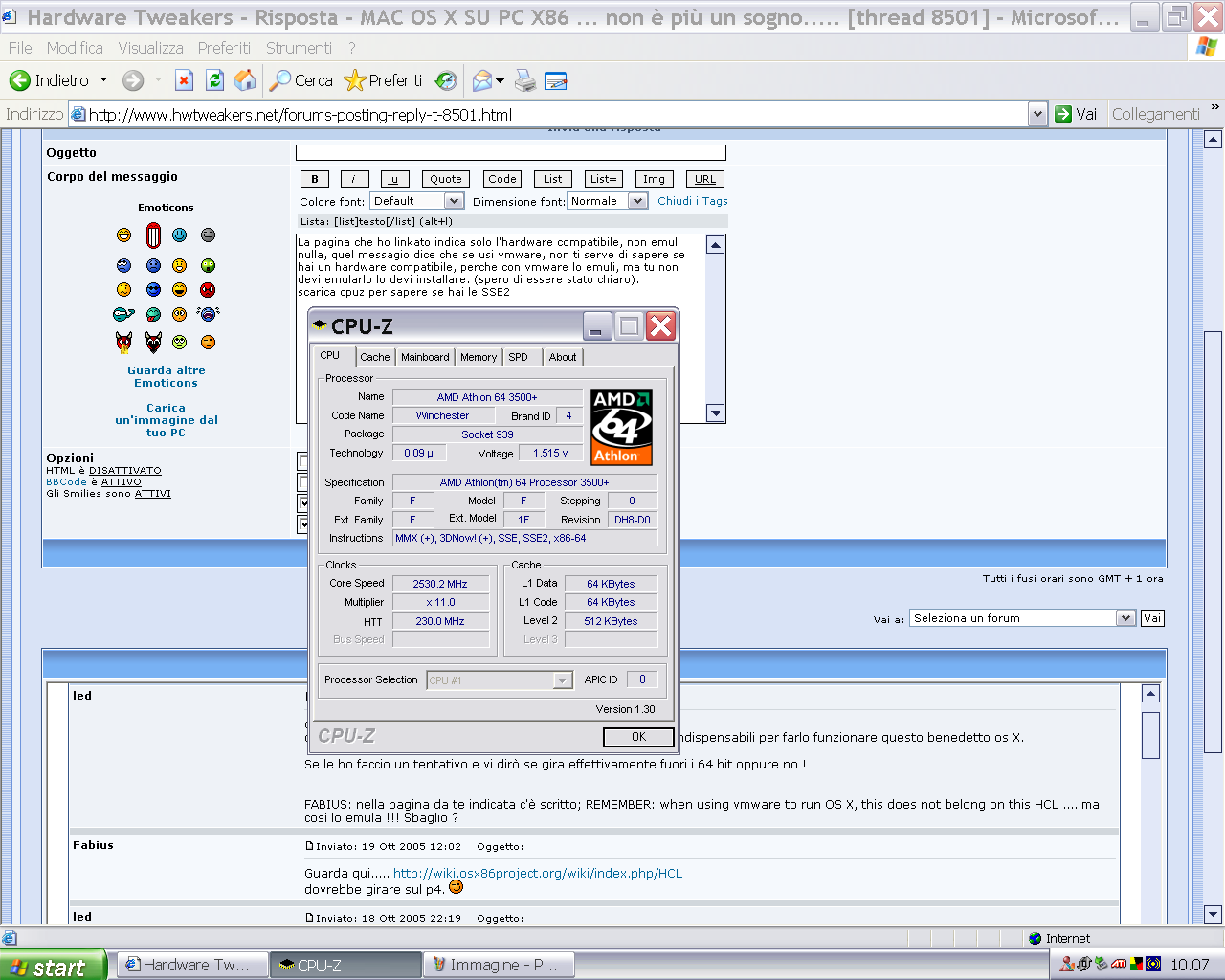Open Preferiti star toolbar button
1225x980 pixels.
click(x=383, y=81)
